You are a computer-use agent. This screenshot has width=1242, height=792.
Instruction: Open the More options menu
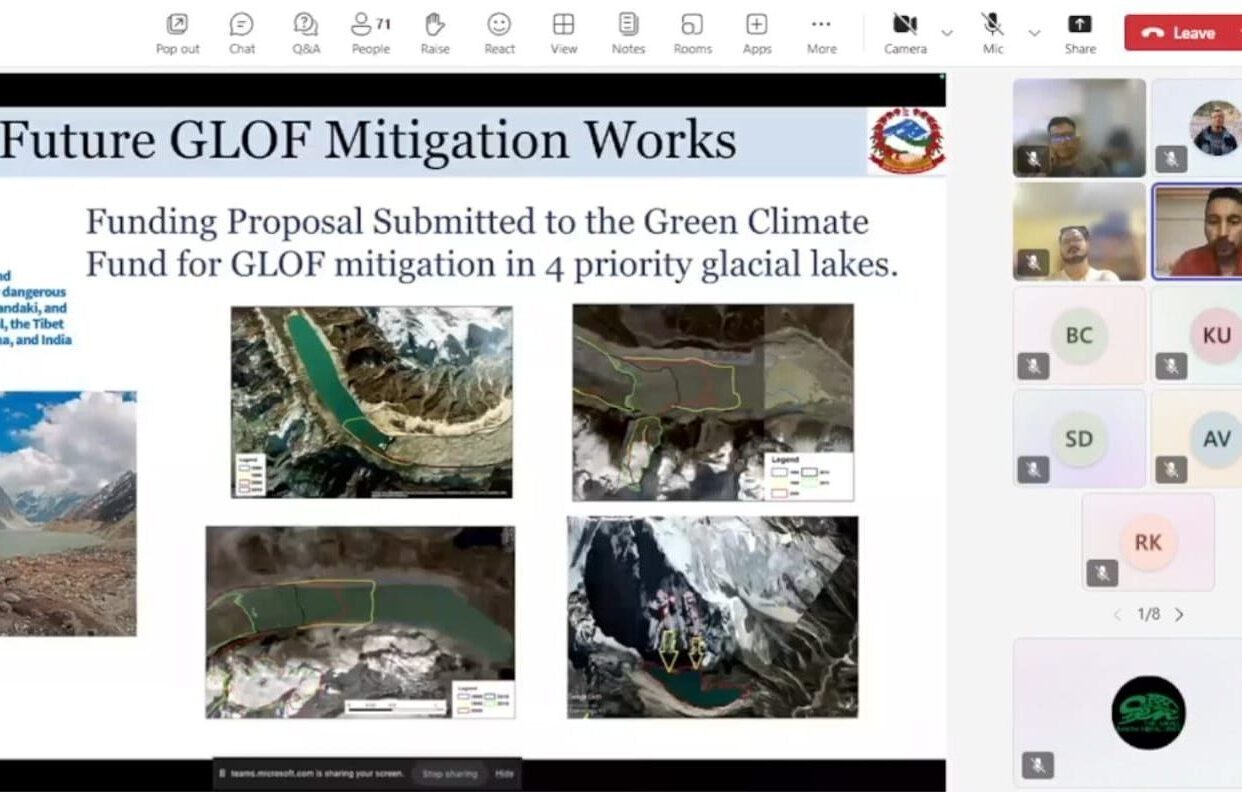[821, 32]
